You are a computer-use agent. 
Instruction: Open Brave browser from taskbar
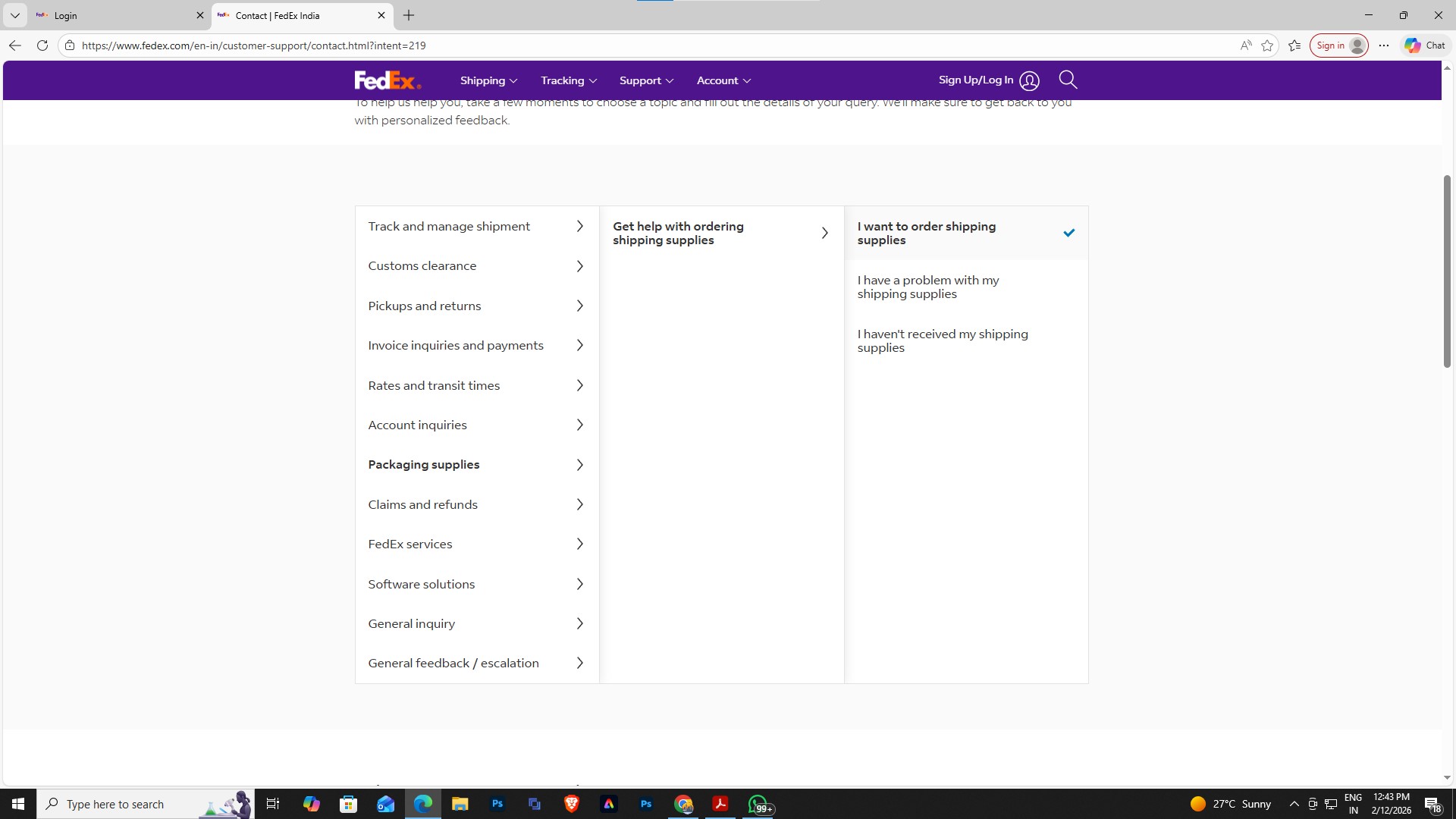click(x=571, y=804)
